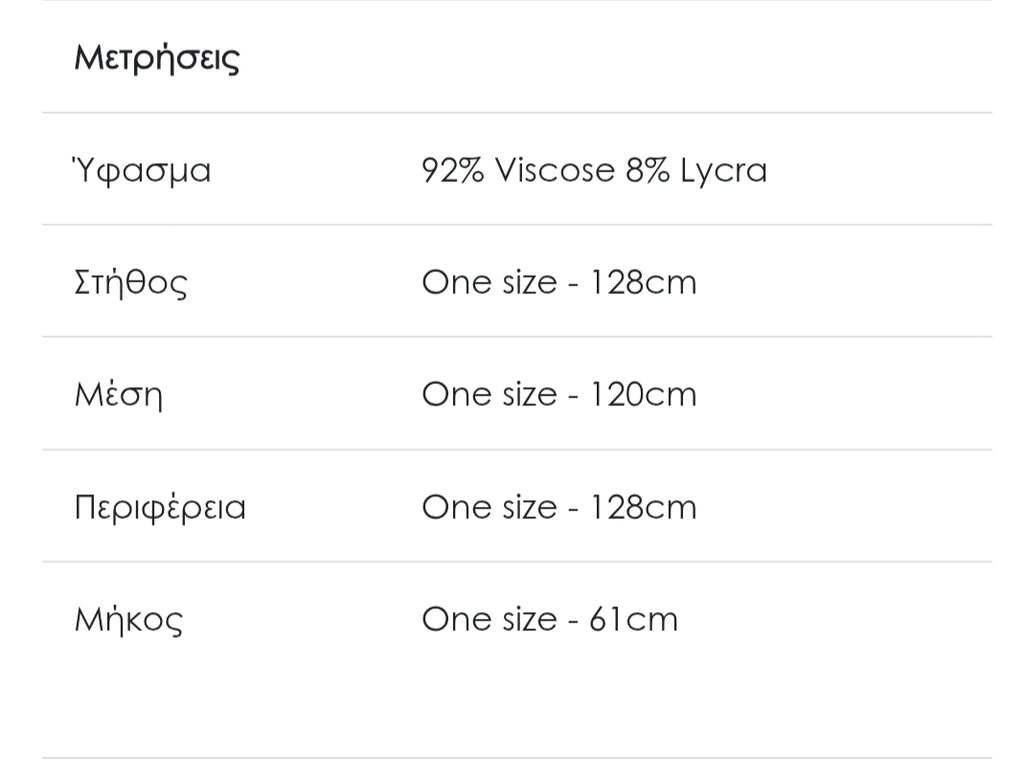Select the Μήκος row label
This screenshot has width=1024, height=763.
tap(129, 620)
